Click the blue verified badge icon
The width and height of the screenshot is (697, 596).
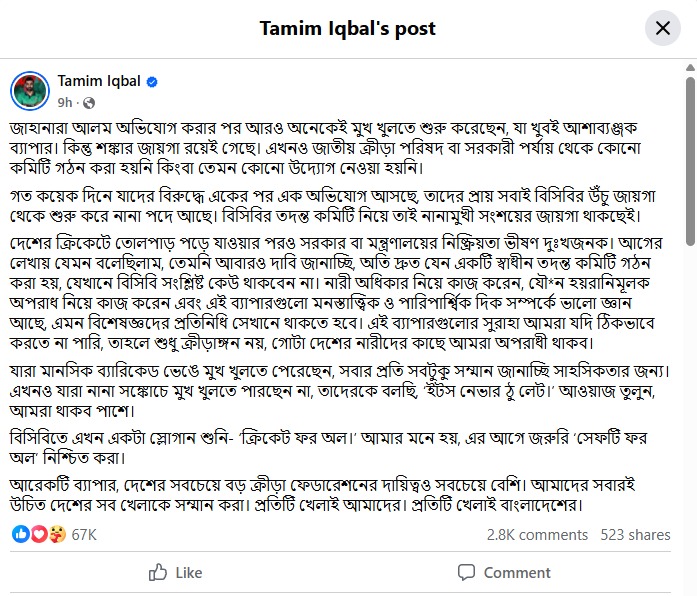[152, 82]
